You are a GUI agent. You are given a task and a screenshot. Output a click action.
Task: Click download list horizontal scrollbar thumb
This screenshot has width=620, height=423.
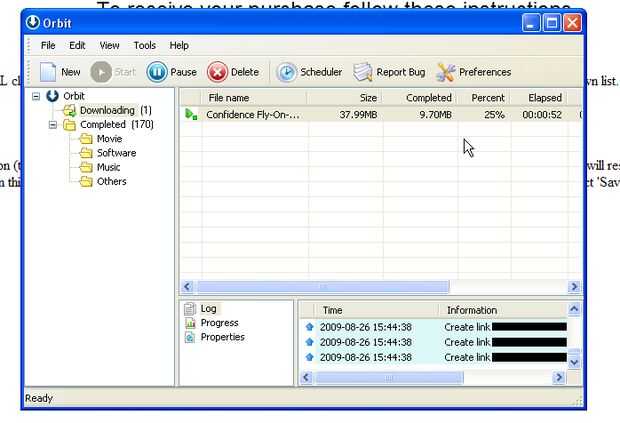[x=323, y=286]
